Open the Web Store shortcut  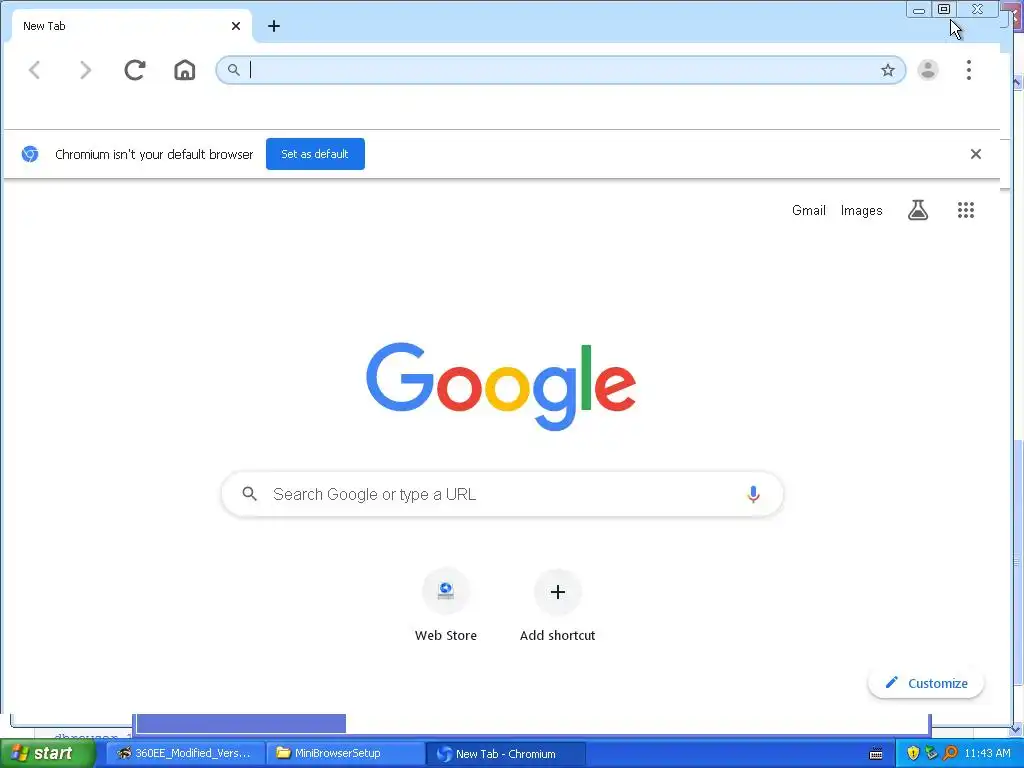coord(446,605)
